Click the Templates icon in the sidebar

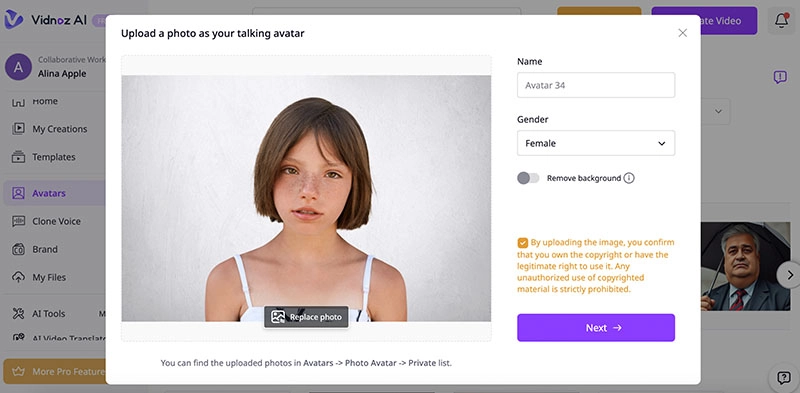coord(18,157)
